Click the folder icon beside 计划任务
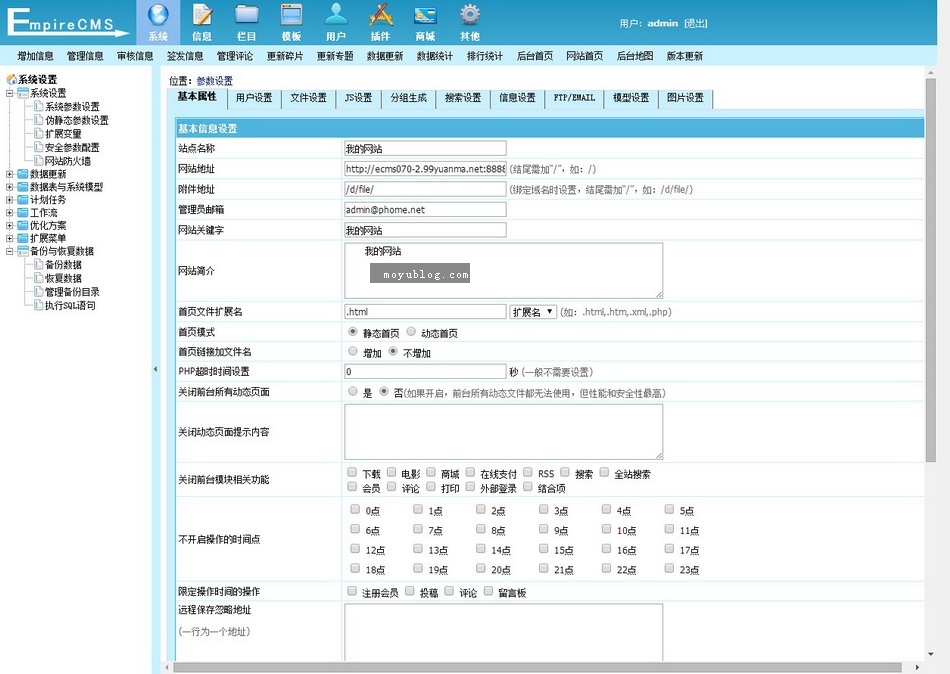The image size is (950, 674). pos(23,199)
